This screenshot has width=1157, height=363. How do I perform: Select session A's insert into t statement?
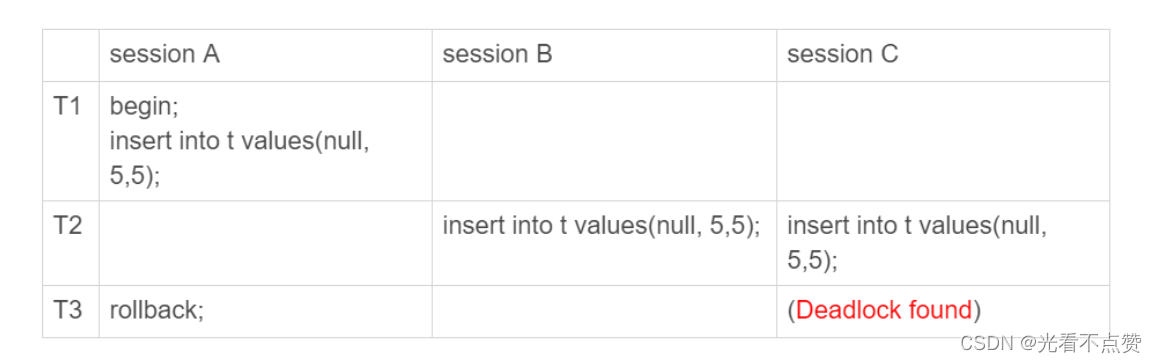(x=240, y=156)
